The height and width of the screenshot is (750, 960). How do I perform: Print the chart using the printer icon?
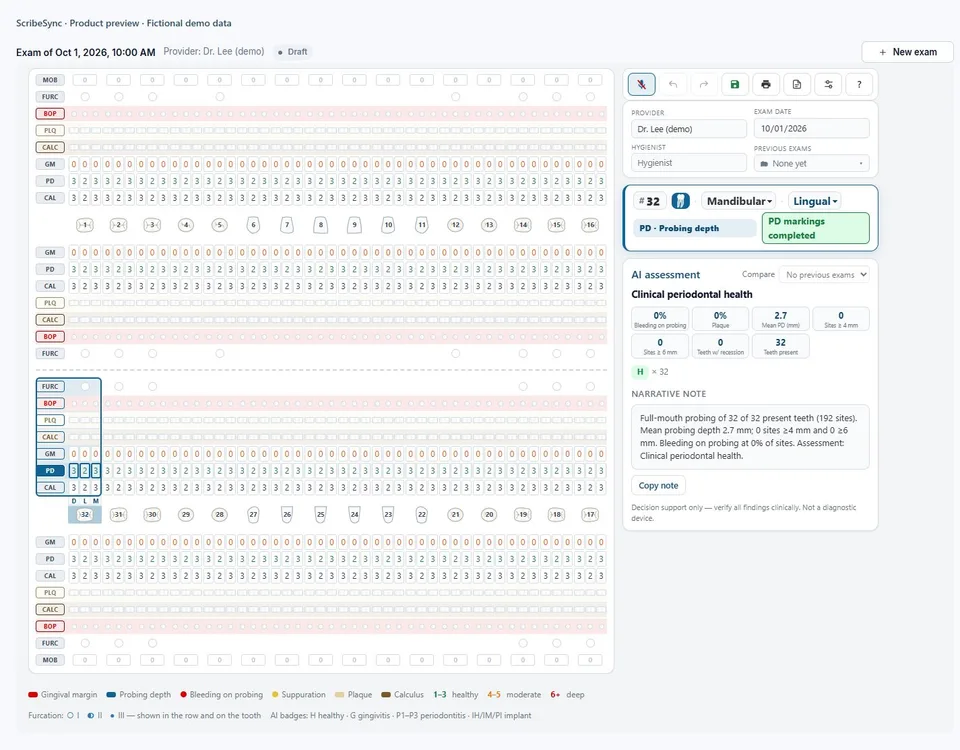coord(766,84)
